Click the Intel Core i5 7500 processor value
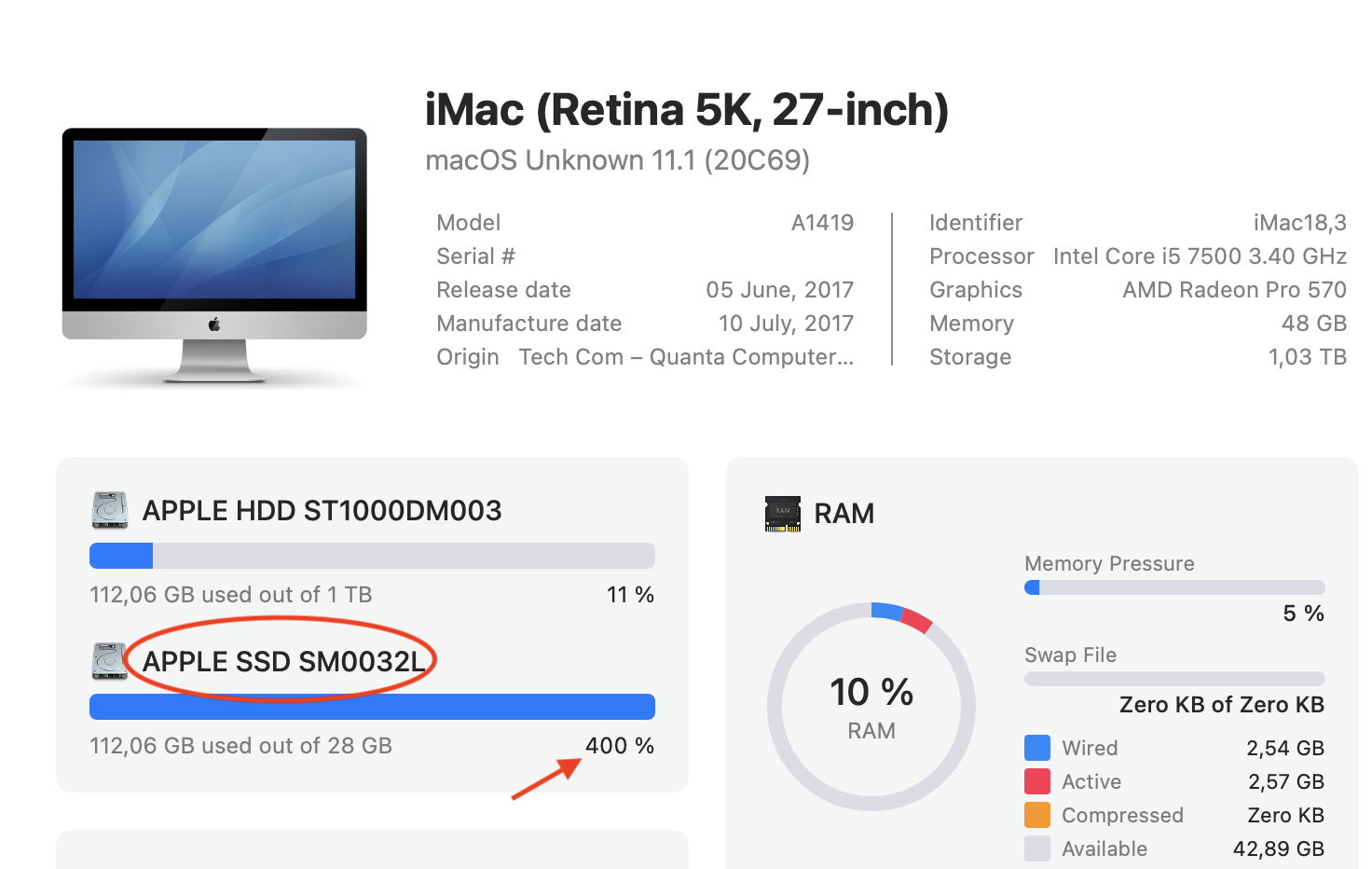Viewport: 1372px width, 869px height. (x=1200, y=256)
